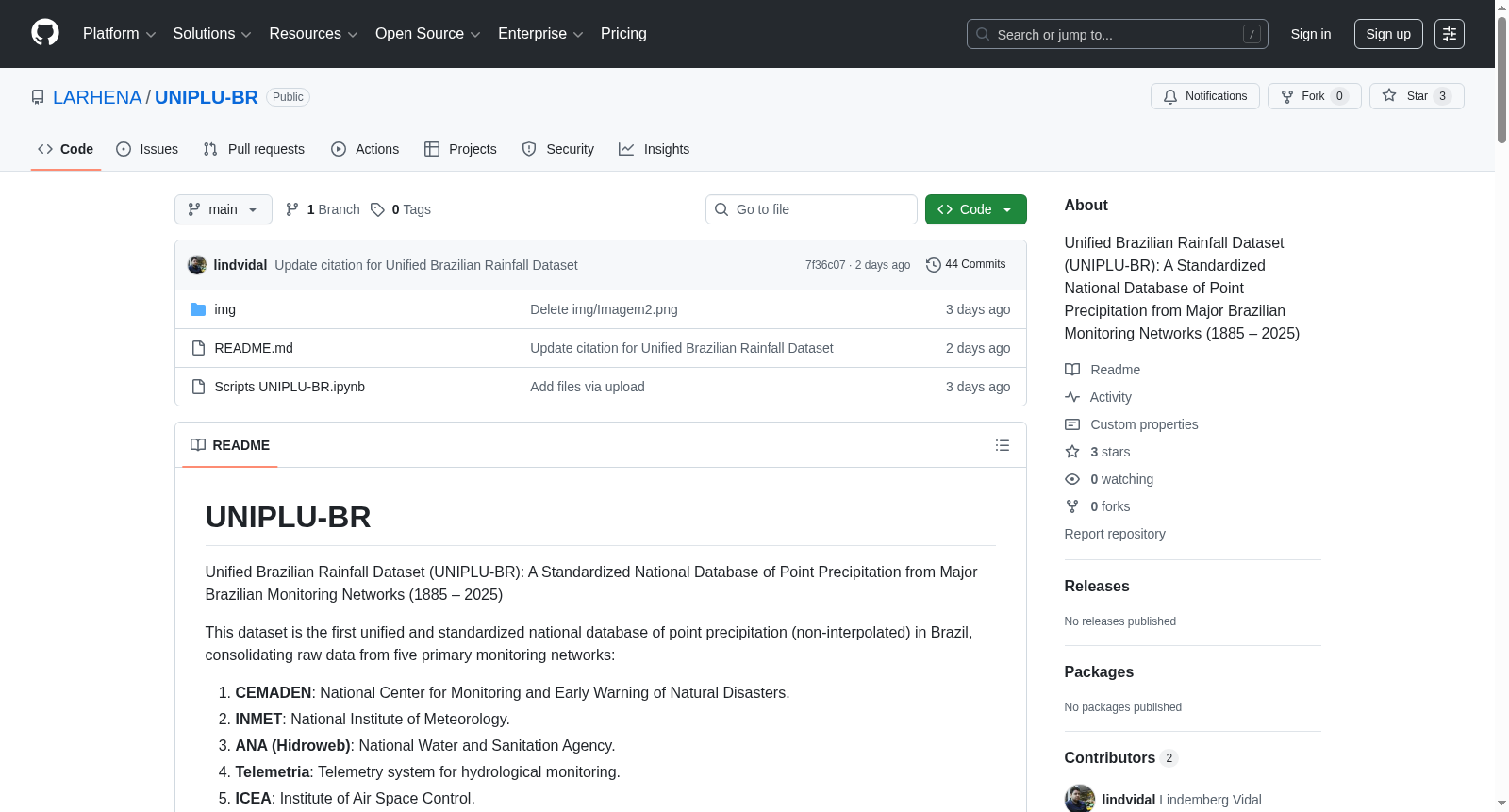
Task: Open the commit hash 7f36c07 link
Action: pos(825,265)
